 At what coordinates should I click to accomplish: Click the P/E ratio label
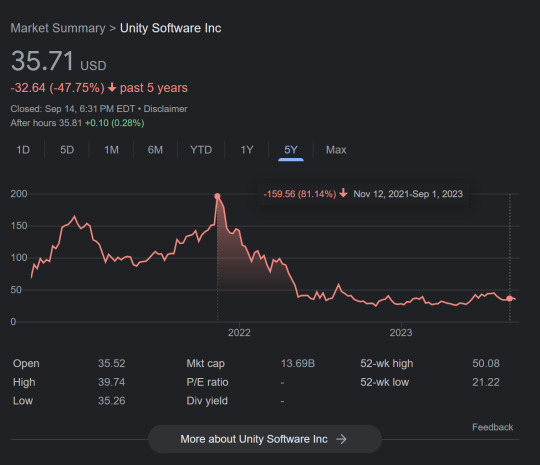coord(207,382)
